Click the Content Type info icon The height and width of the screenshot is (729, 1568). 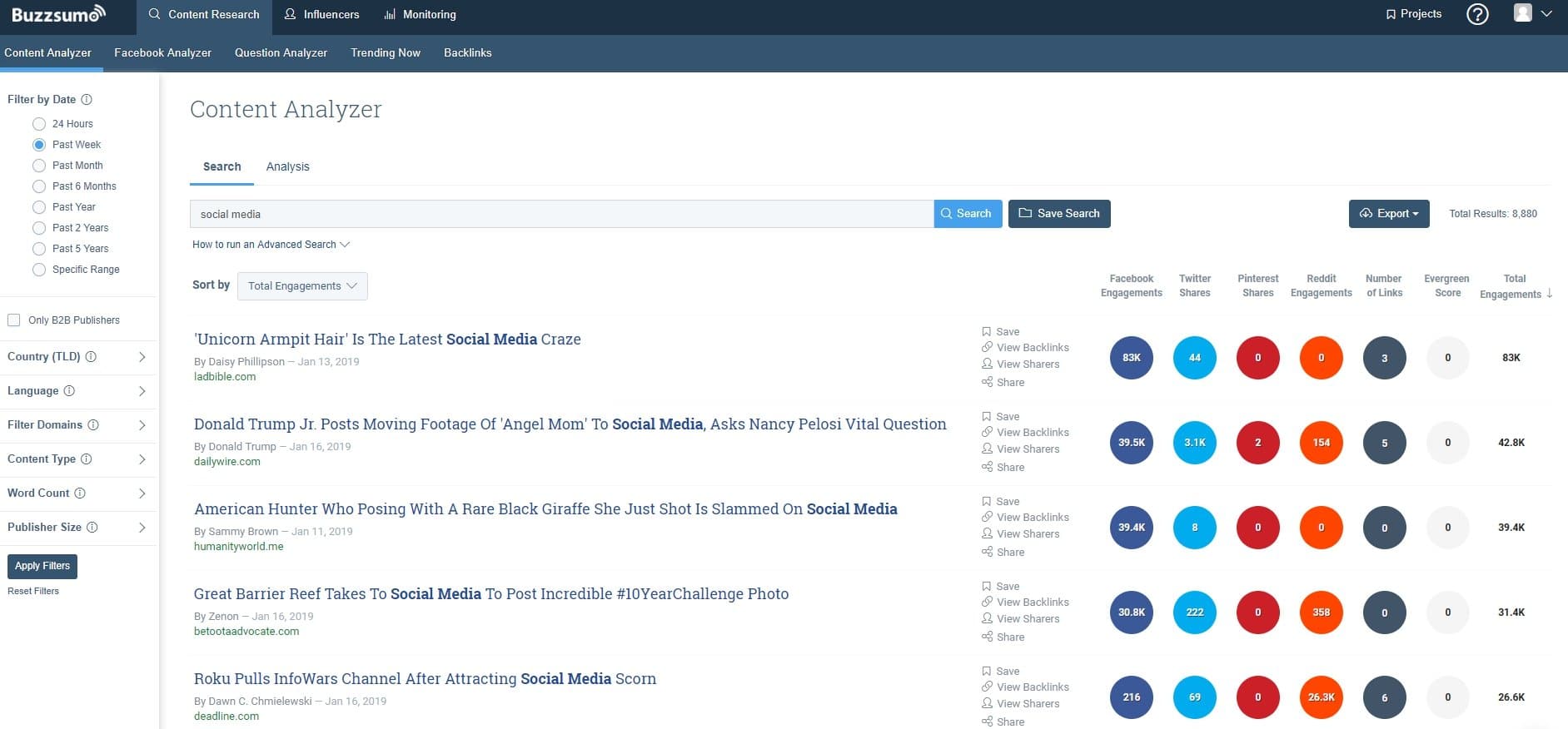86,459
